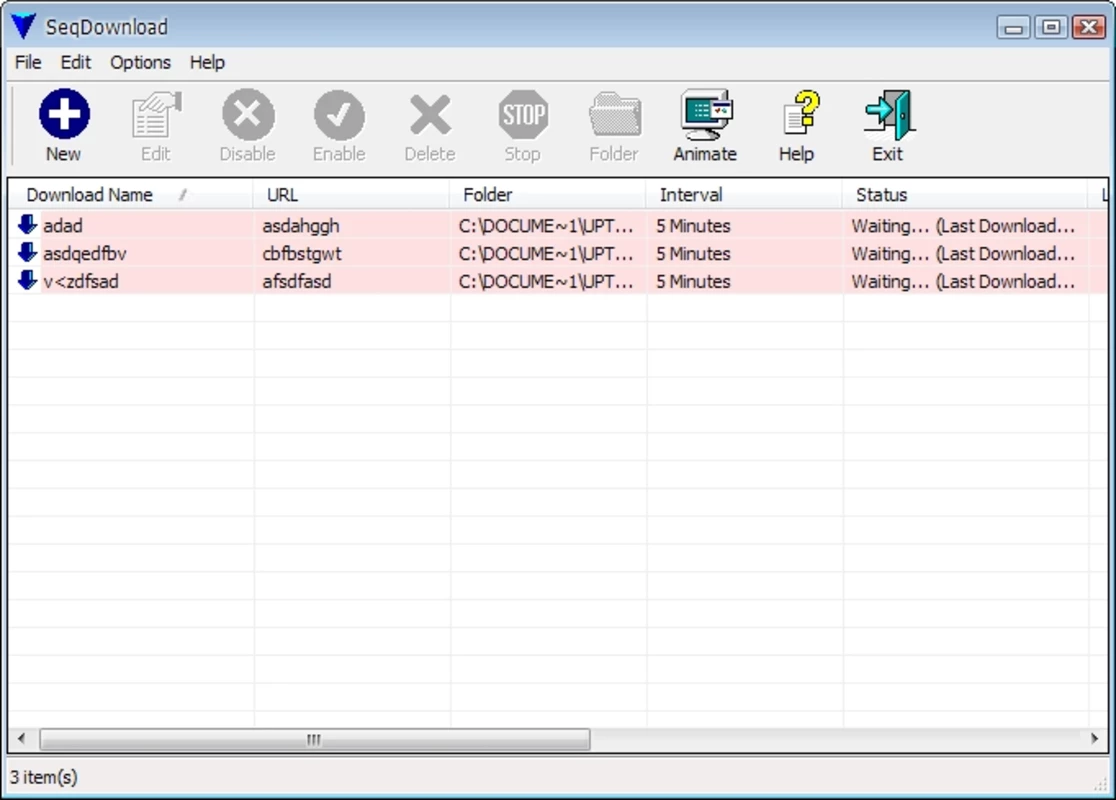
Task: Select the asdqedfbv download row
Action: [559, 253]
